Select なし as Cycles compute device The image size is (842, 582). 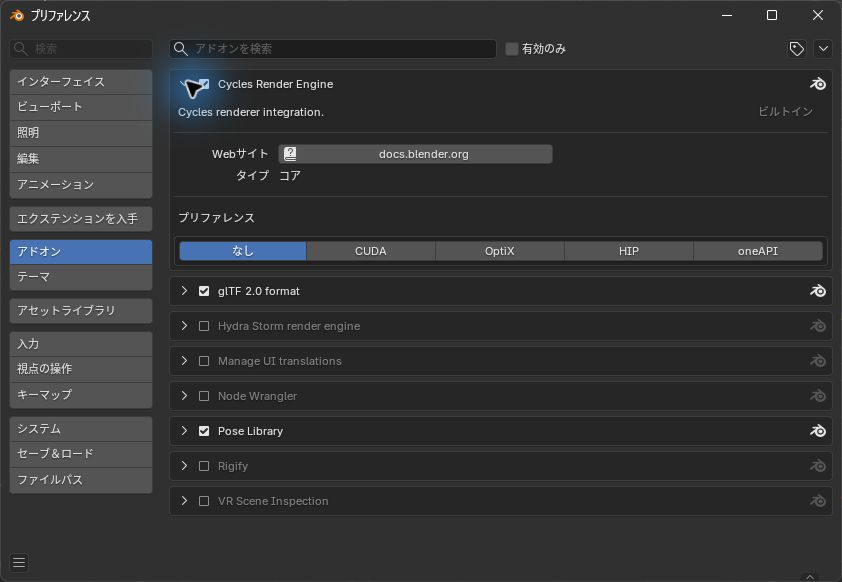pos(243,251)
